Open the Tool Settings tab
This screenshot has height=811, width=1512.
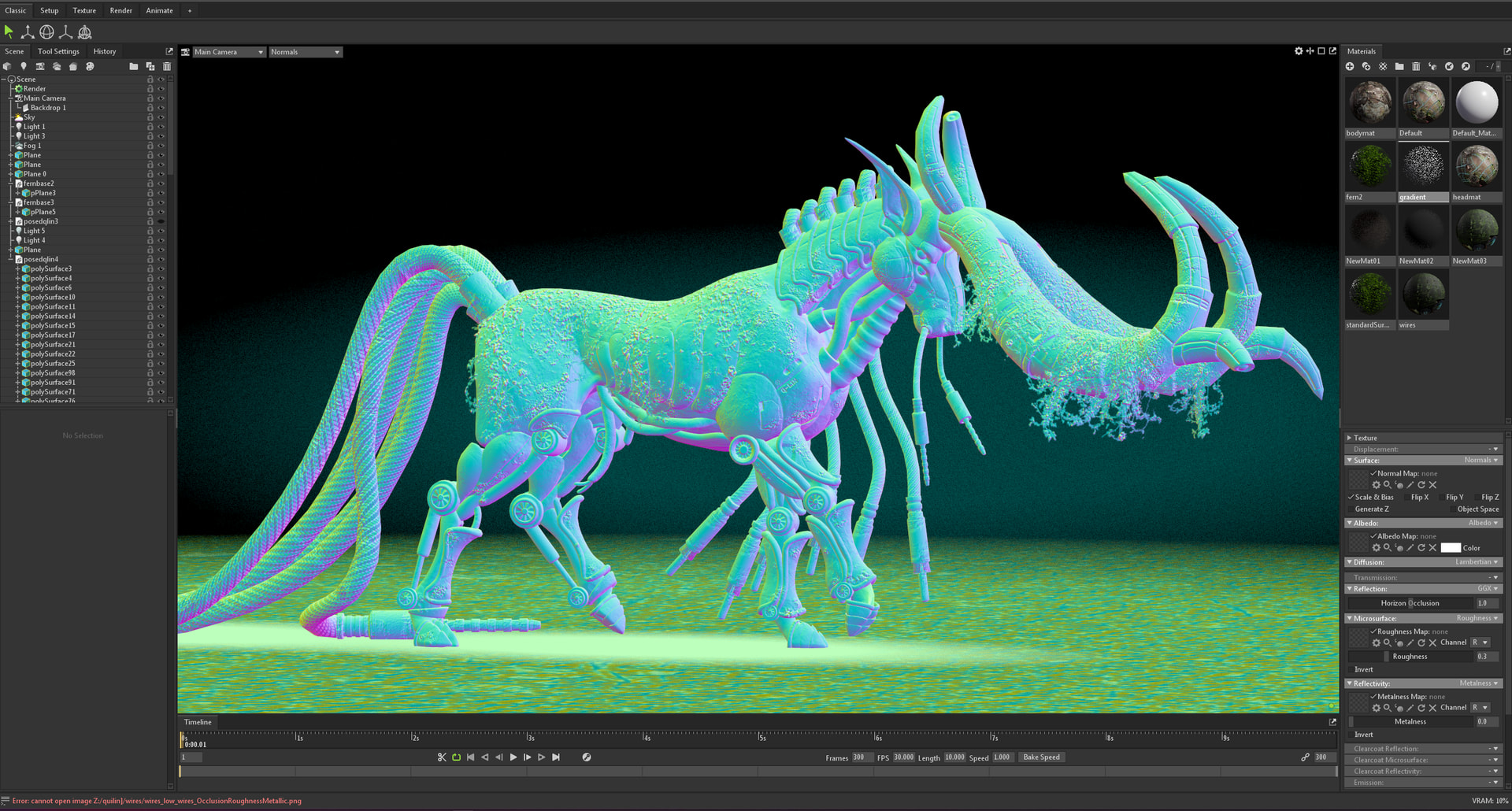[58, 51]
